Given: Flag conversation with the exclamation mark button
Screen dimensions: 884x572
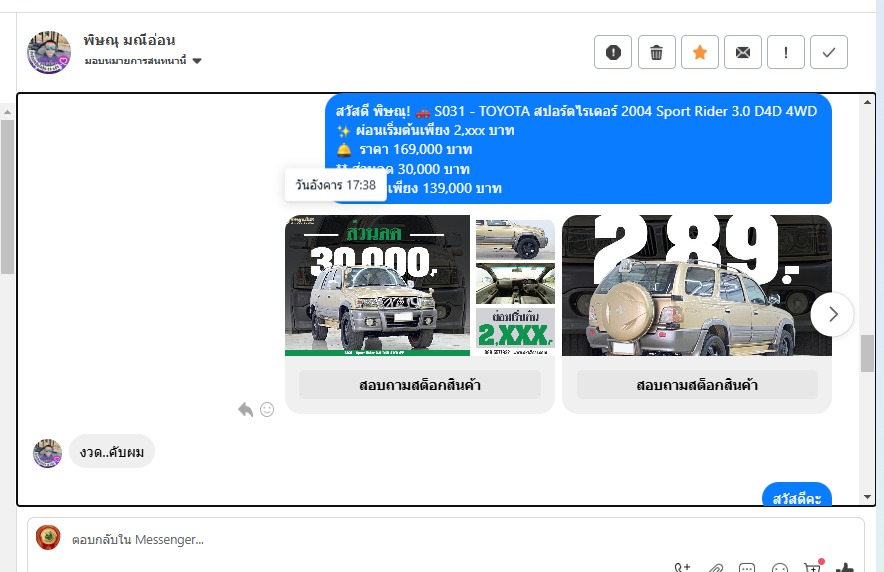Looking at the screenshot, I should [x=786, y=52].
